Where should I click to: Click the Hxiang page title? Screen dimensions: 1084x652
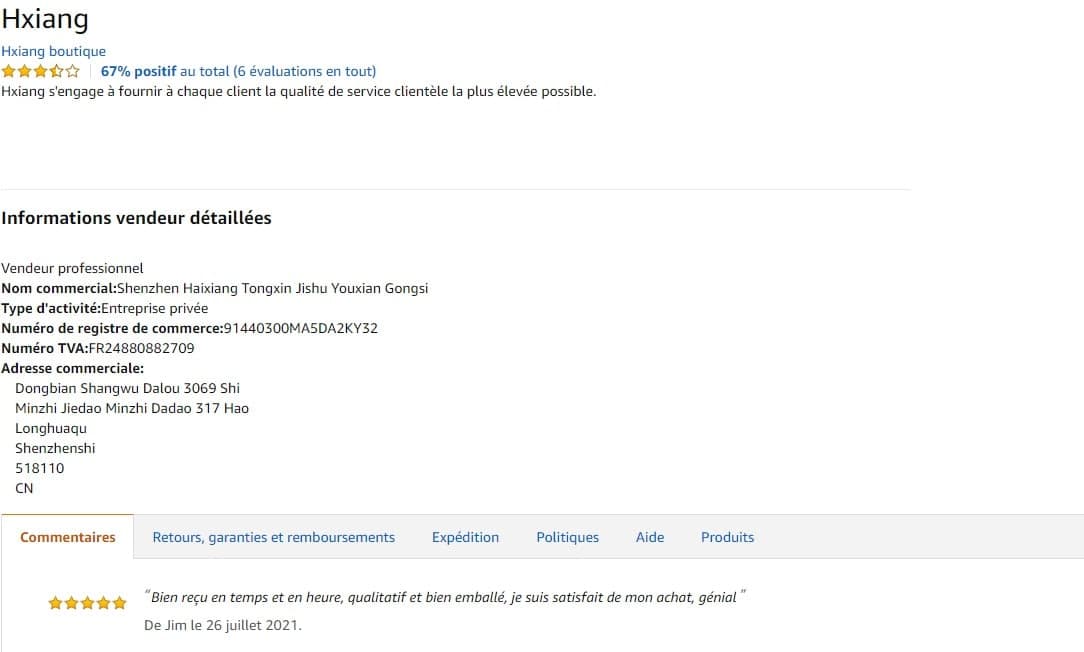45,19
